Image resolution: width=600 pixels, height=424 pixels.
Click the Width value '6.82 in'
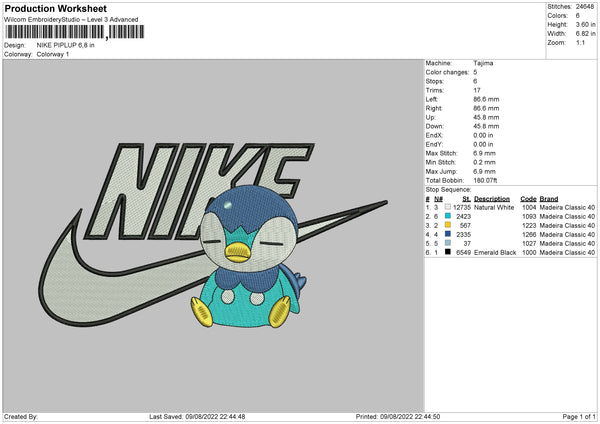[x=585, y=34]
